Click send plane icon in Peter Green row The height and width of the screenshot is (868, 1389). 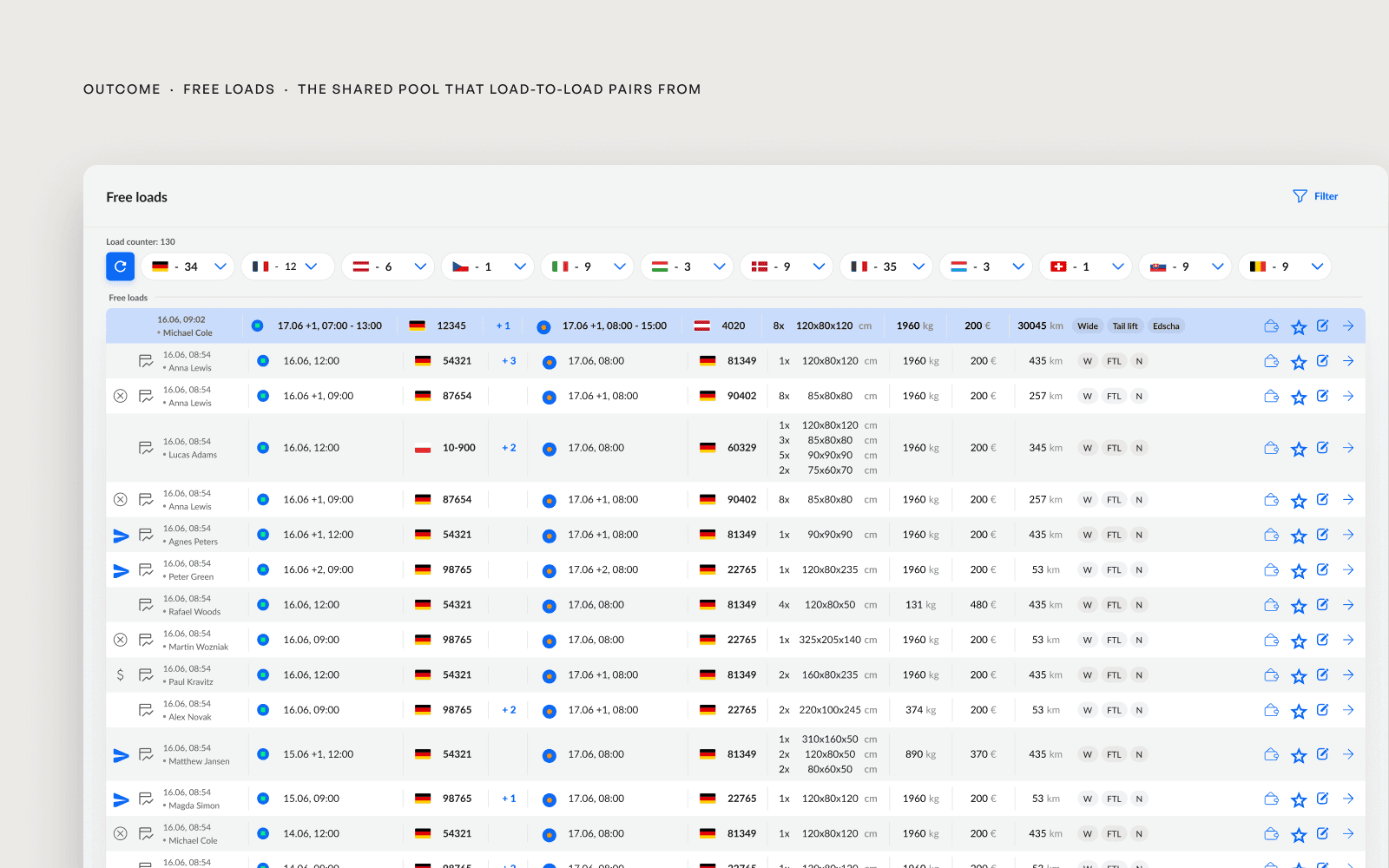tap(122, 570)
